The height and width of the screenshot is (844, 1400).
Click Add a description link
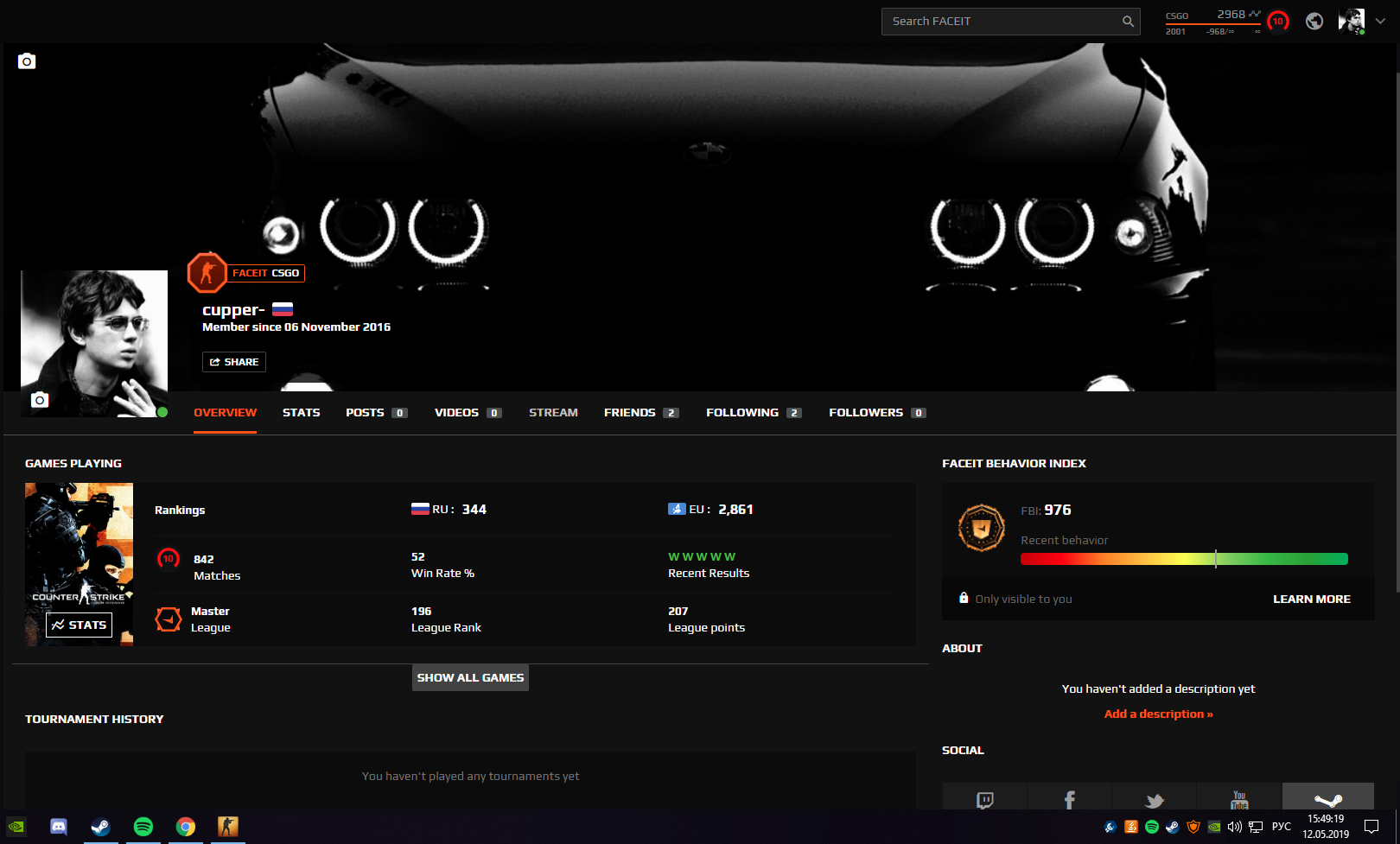click(1159, 714)
